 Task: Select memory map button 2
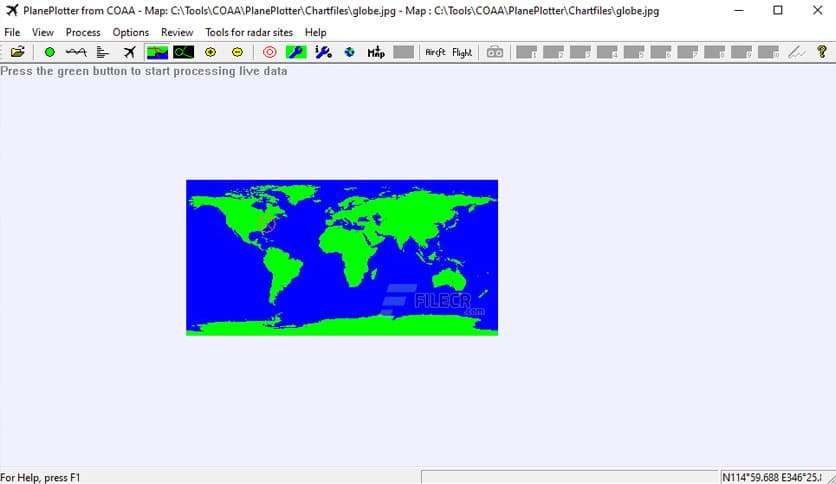pos(553,52)
